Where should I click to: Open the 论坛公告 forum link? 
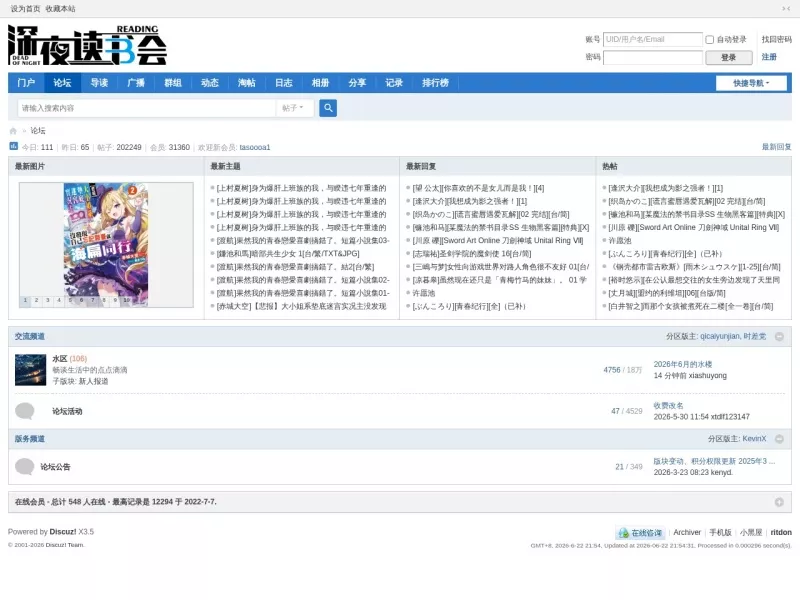click(x=55, y=467)
